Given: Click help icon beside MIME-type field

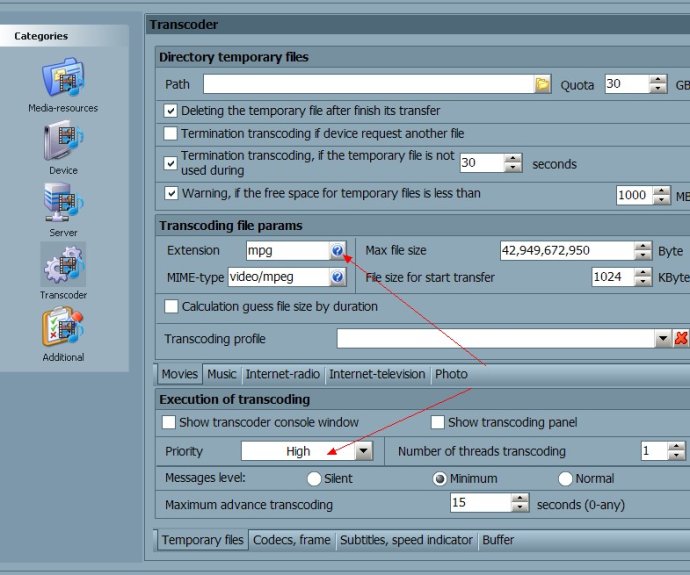Looking at the screenshot, I should (338, 277).
